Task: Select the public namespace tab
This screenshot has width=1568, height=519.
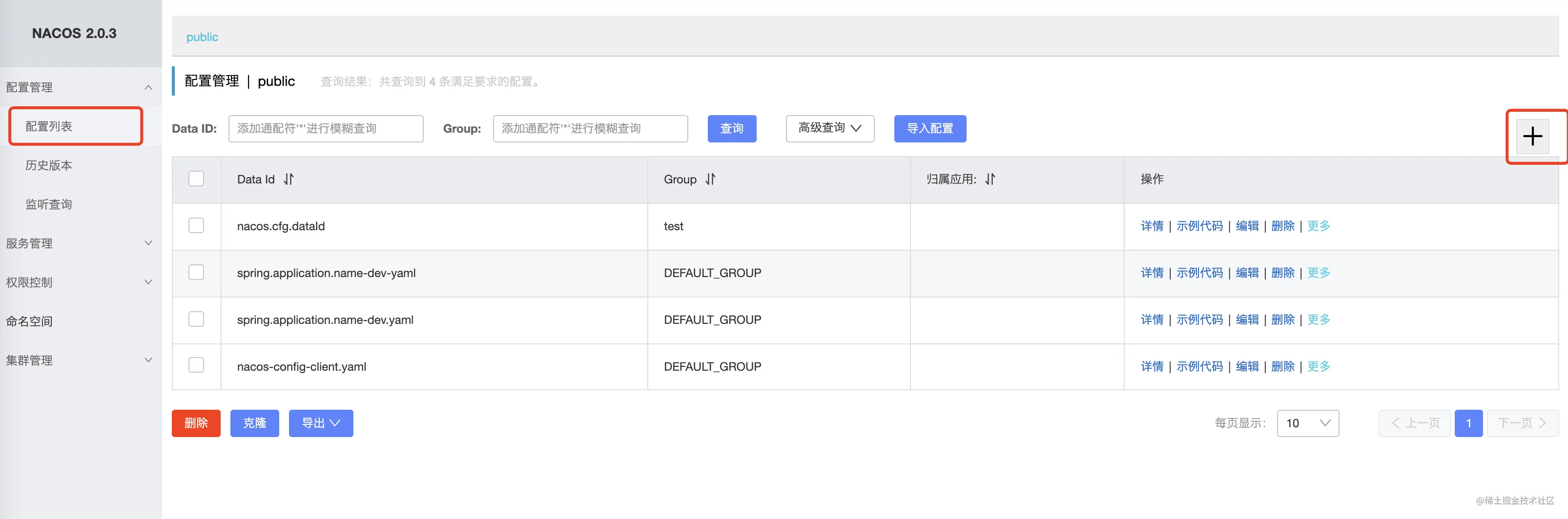Action: point(202,37)
